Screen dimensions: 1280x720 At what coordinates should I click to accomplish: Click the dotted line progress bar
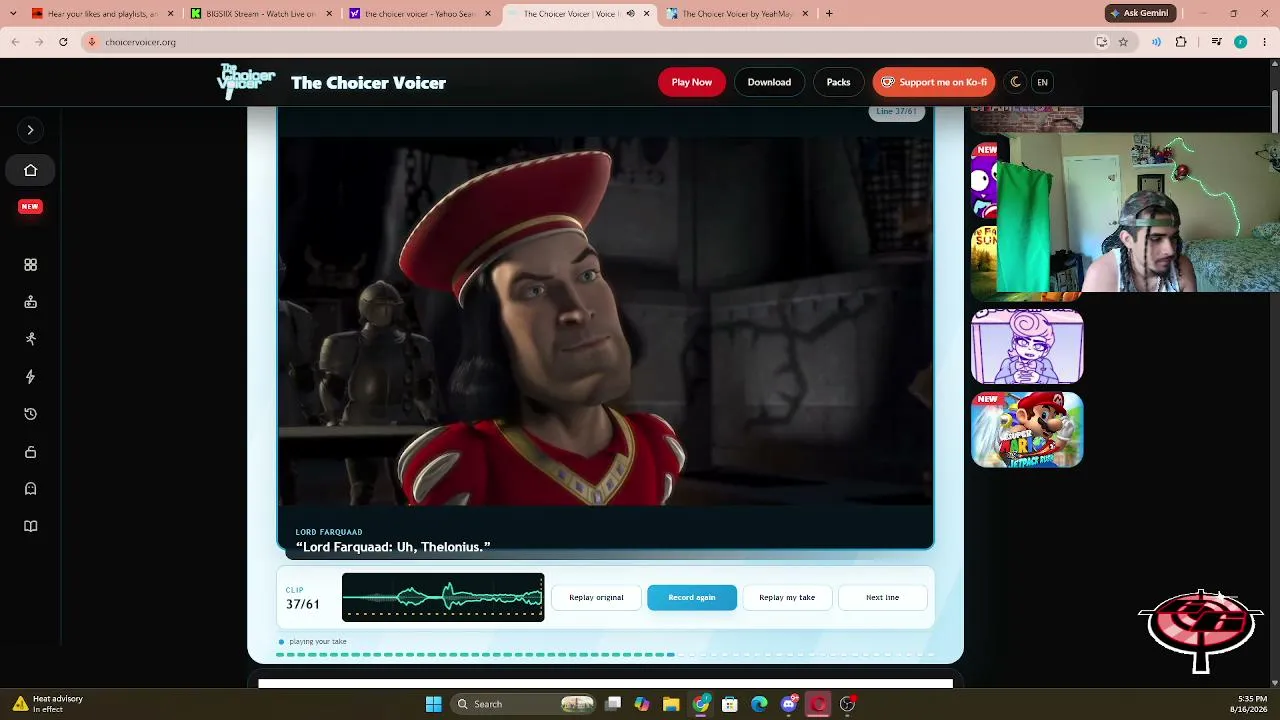[x=605, y=655]
